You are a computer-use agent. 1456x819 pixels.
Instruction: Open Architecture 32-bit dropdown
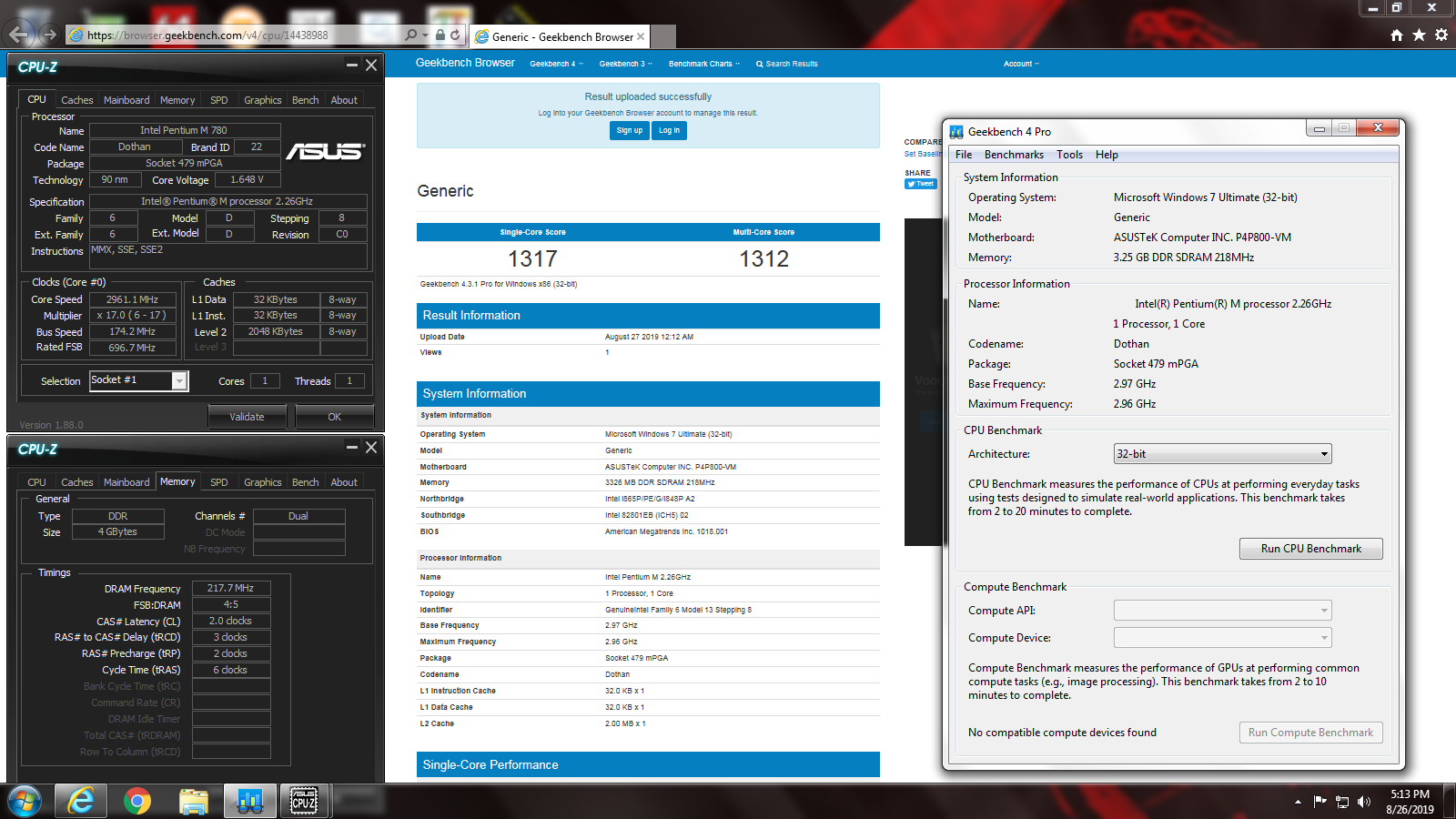click(x=1223, y=454)
